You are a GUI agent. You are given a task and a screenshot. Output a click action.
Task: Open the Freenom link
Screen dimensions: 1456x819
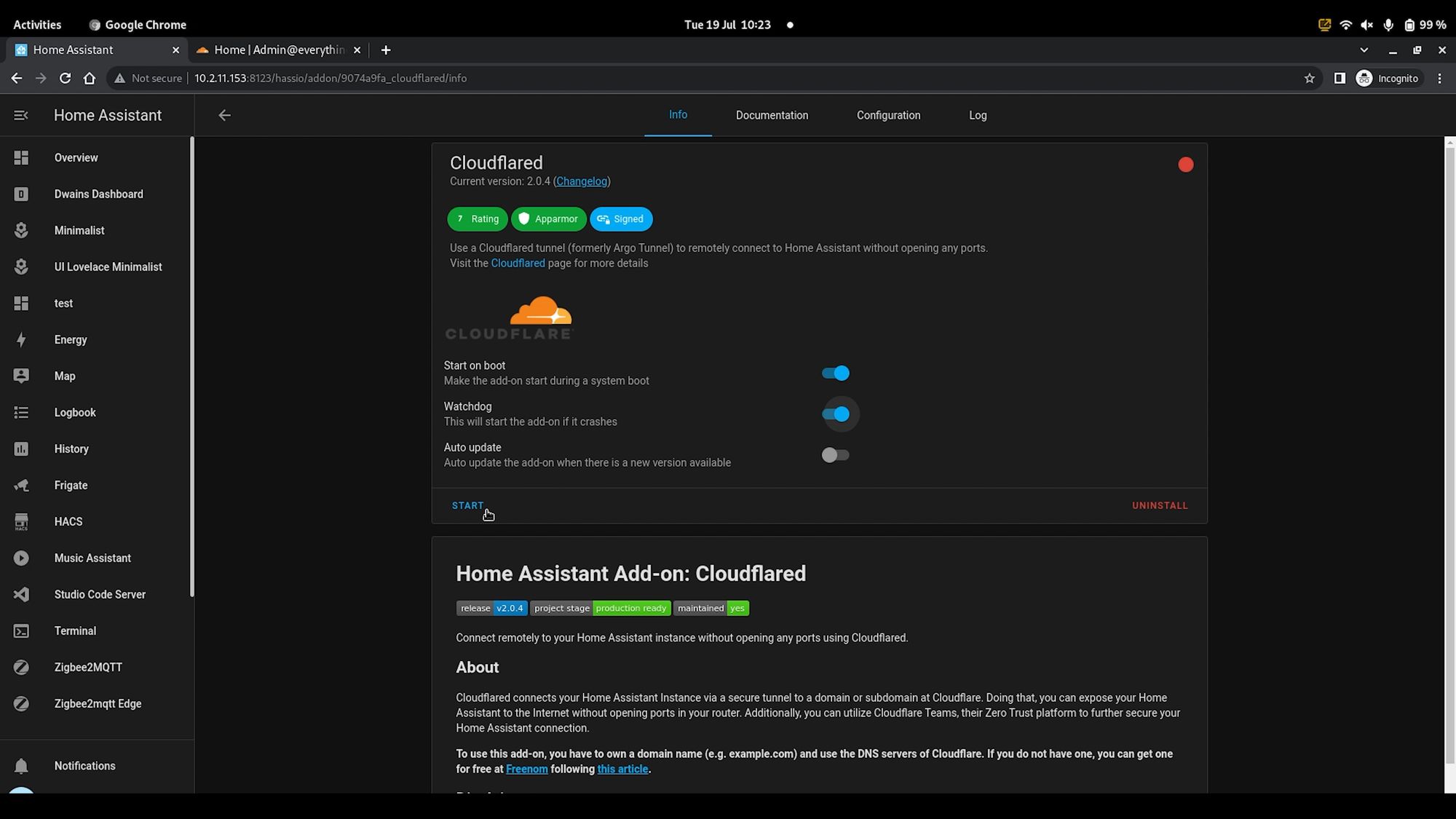(x=526, y=769)
